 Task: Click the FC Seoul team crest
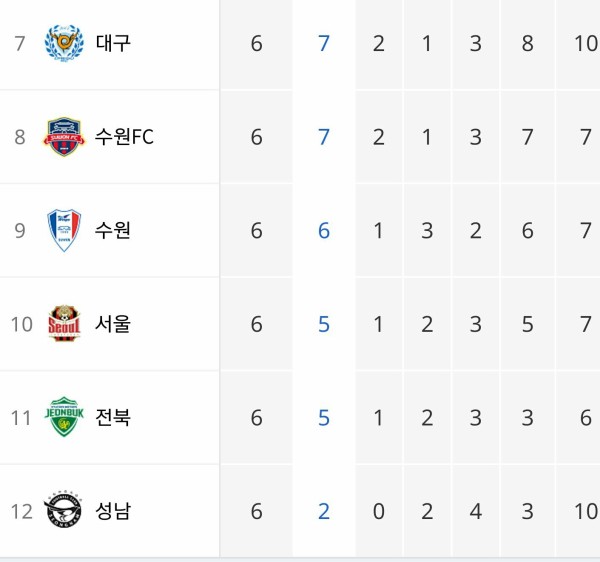[x=64, y=323]
